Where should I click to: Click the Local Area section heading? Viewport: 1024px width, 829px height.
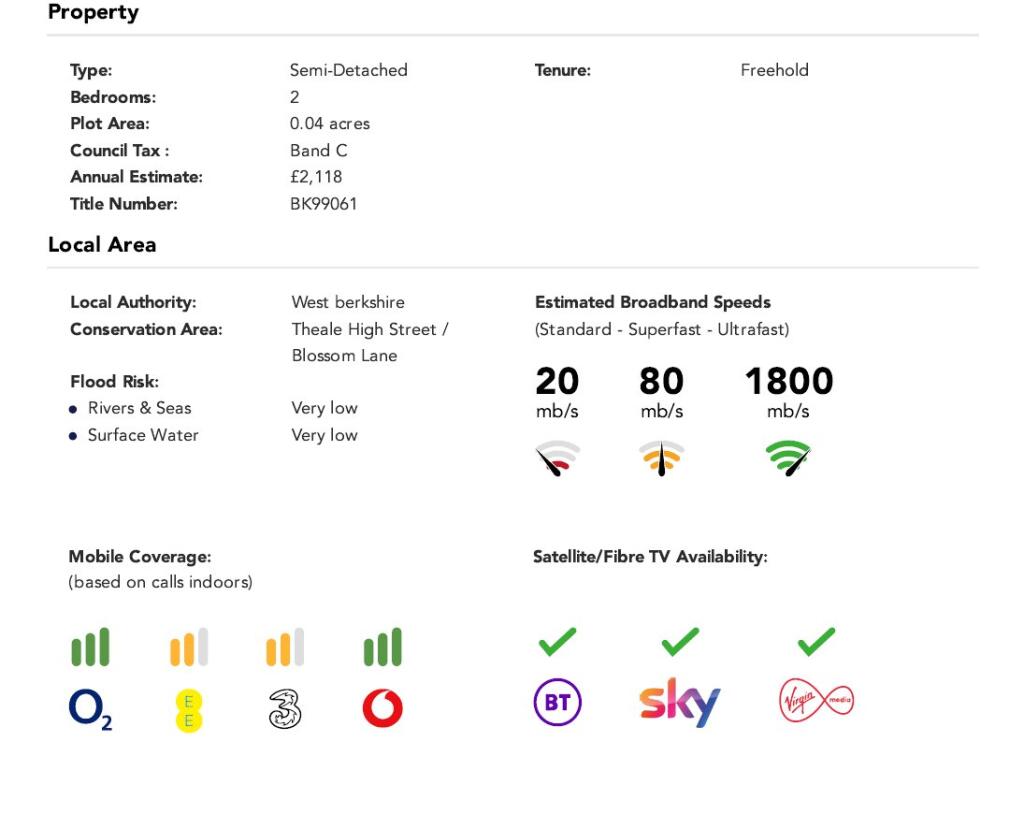click(102, 245)
